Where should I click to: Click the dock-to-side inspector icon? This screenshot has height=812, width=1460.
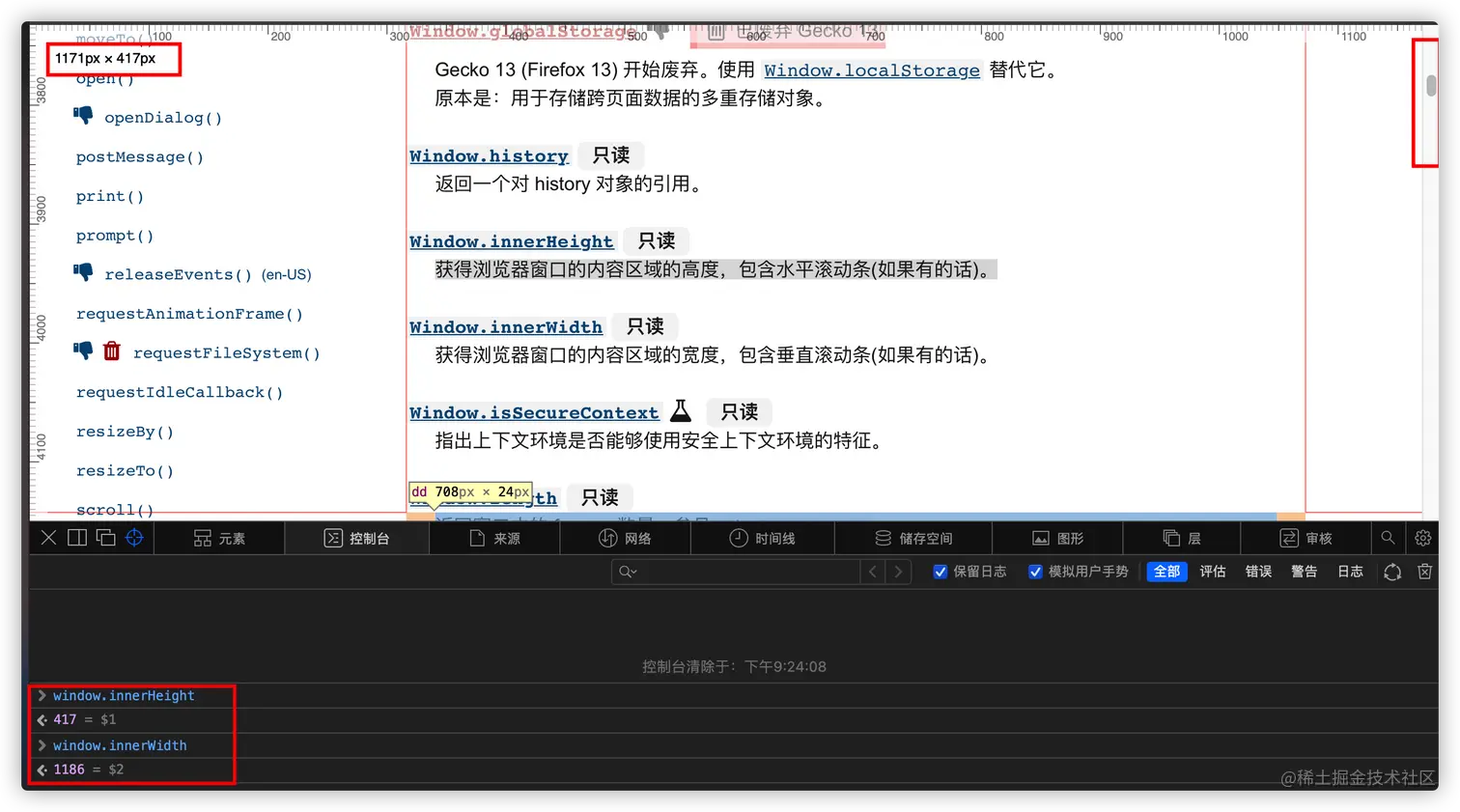pyautogui.click(x=78, y=538)
